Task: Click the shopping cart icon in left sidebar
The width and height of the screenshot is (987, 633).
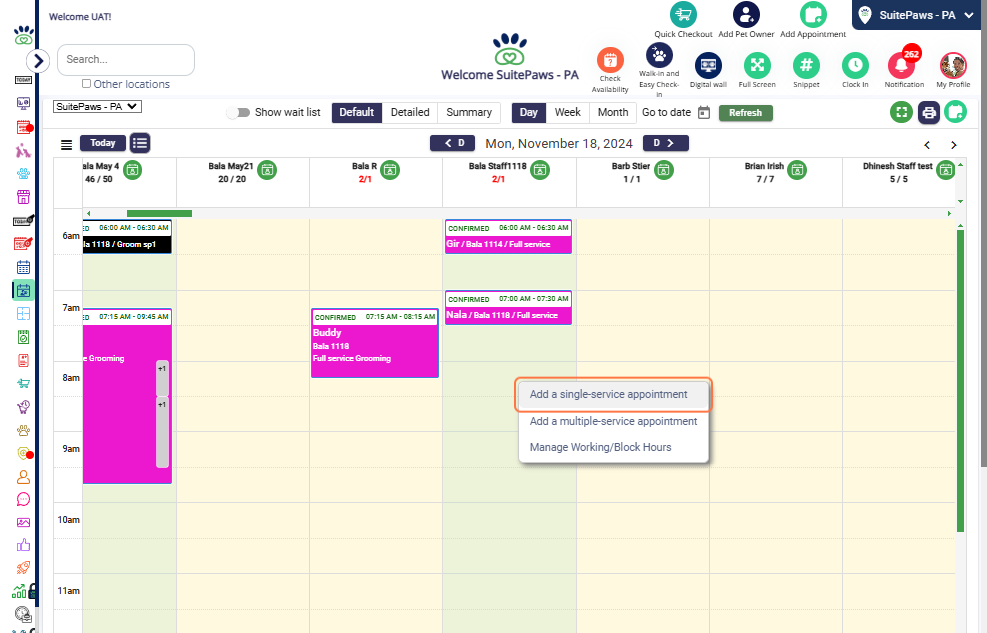Action: tap(23, 383)
